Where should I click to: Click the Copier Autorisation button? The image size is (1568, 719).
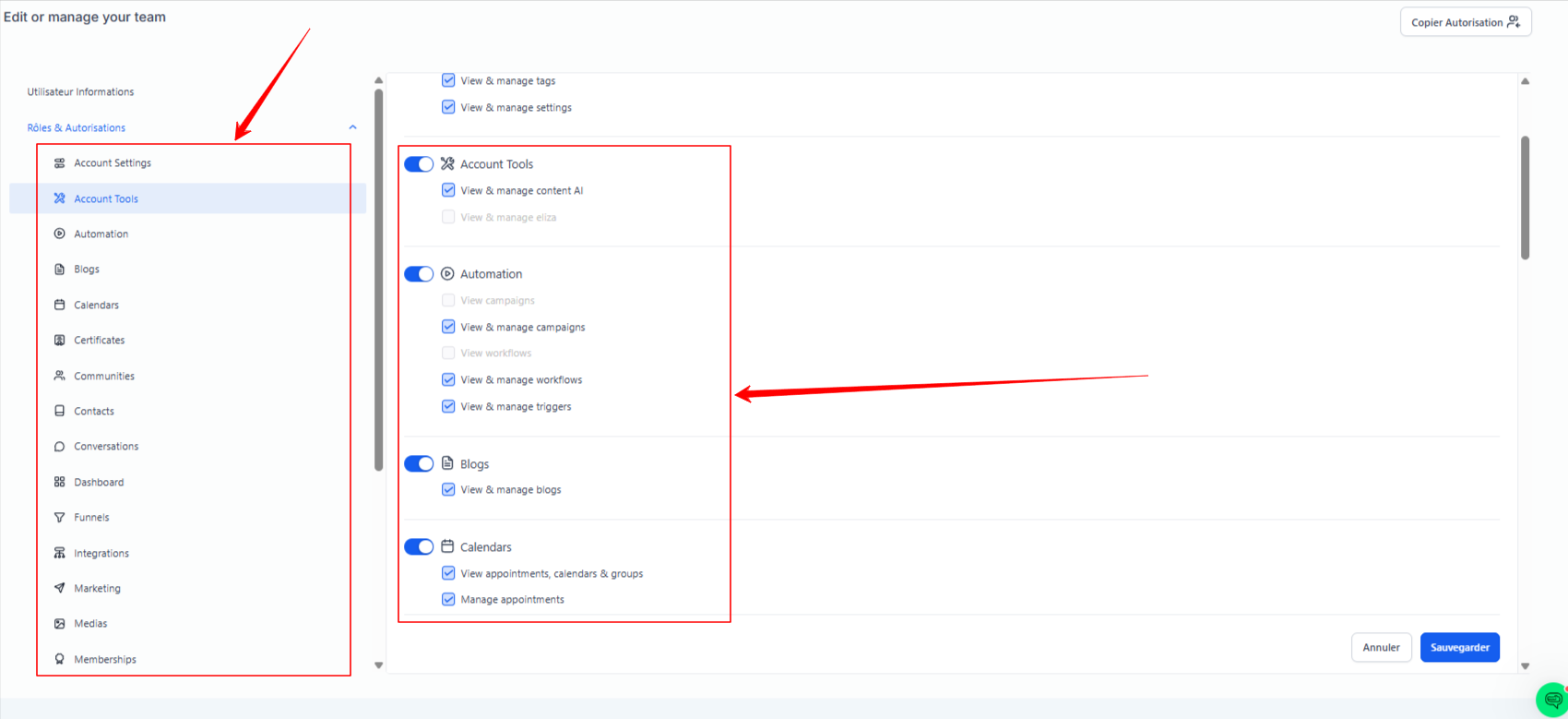tap(1465, 22)
